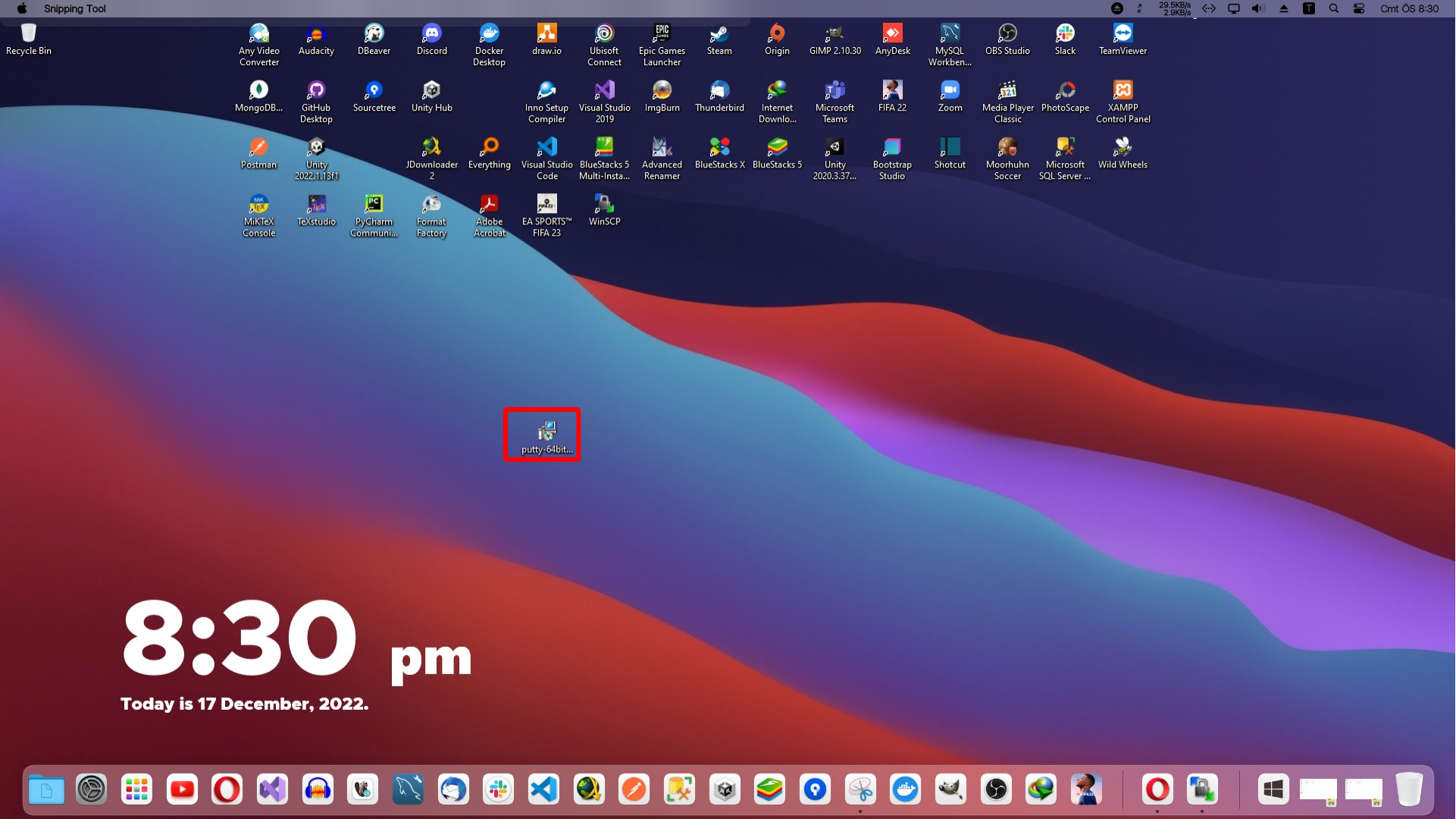Select the Postman desktop shortcut
Image resolution: width=1456 pixels, height=819 pixels.
[x=258, y=154]
